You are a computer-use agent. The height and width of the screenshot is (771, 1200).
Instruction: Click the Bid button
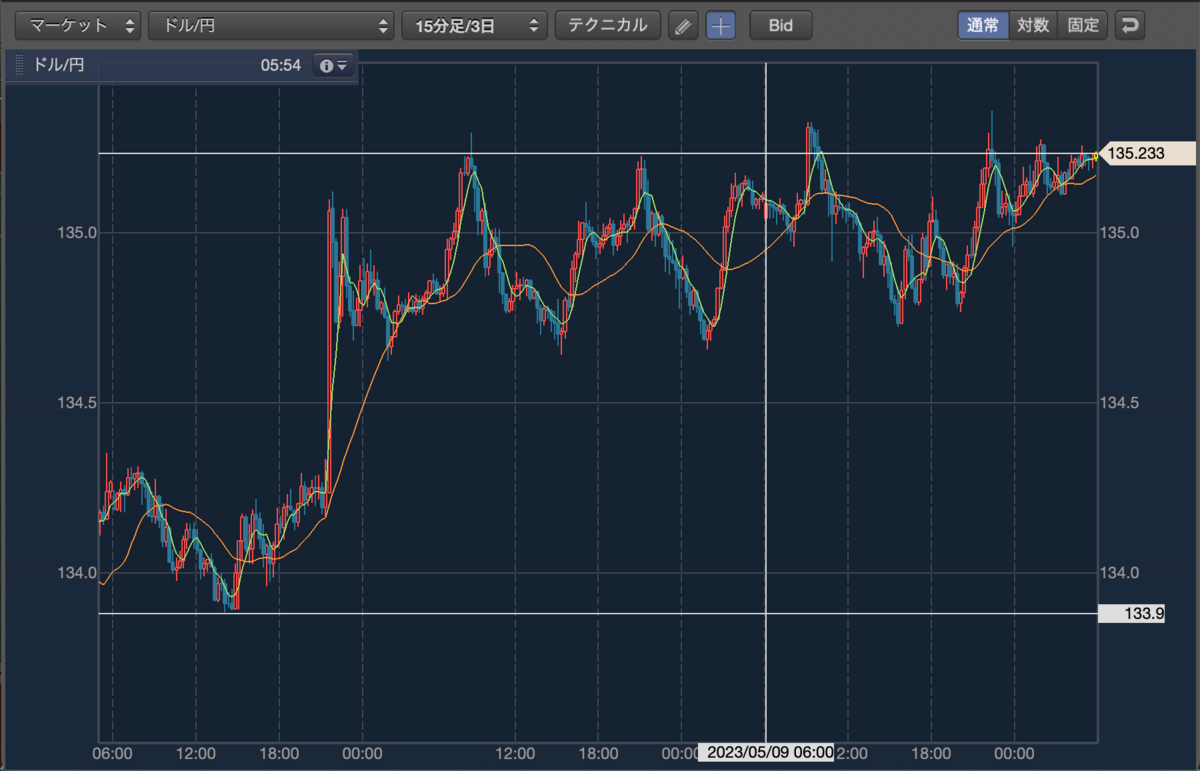click(781, 26)
